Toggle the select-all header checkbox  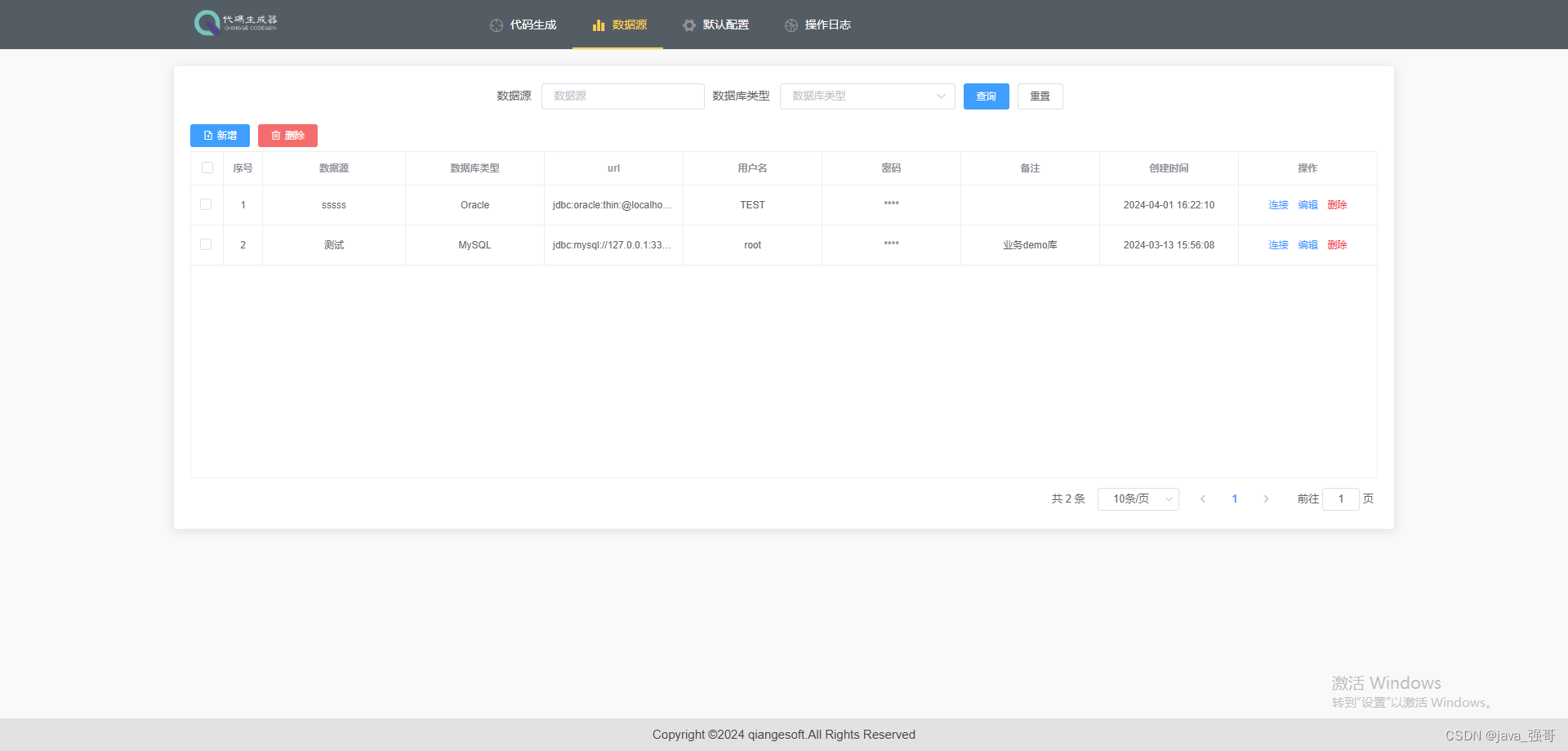coord(207,168)
